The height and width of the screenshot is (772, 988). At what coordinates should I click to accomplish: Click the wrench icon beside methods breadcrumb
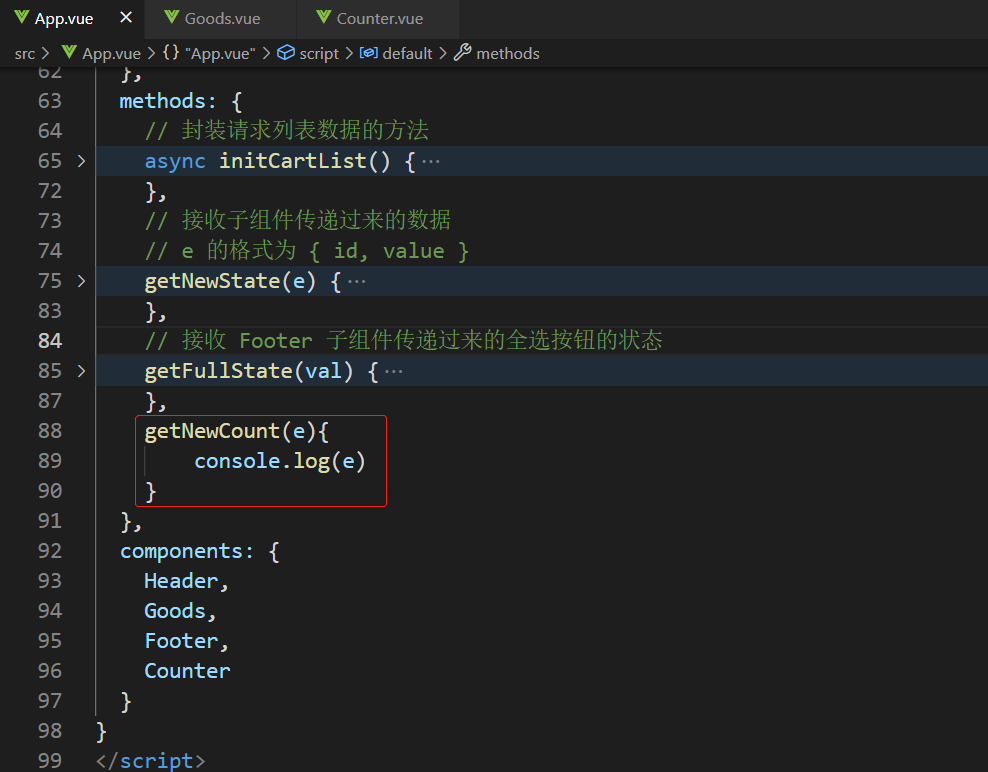coord(462,52)
